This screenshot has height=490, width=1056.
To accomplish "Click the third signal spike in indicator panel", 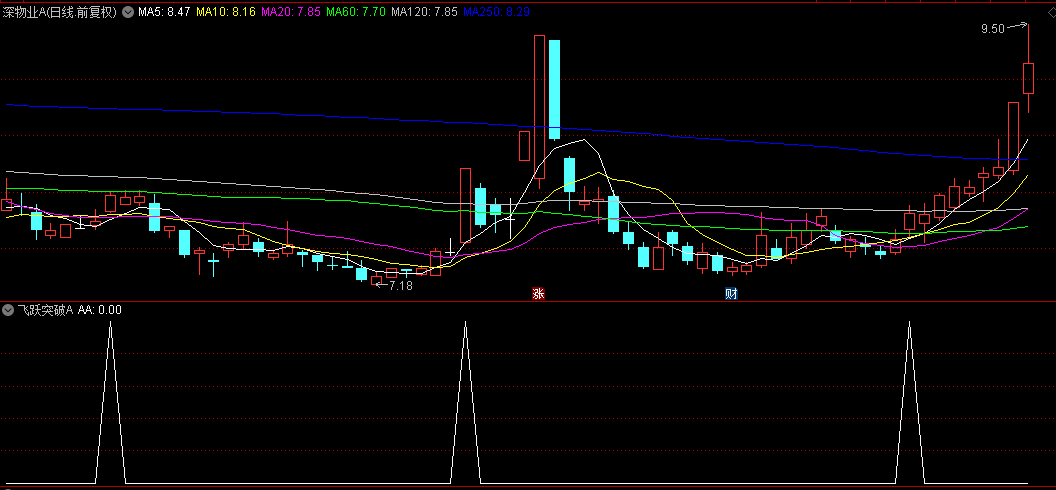I will click(909, 402).
